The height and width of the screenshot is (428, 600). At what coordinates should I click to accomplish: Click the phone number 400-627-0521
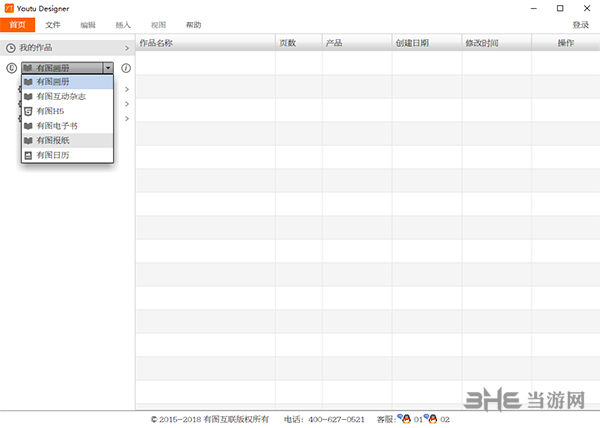pos(336,420)
